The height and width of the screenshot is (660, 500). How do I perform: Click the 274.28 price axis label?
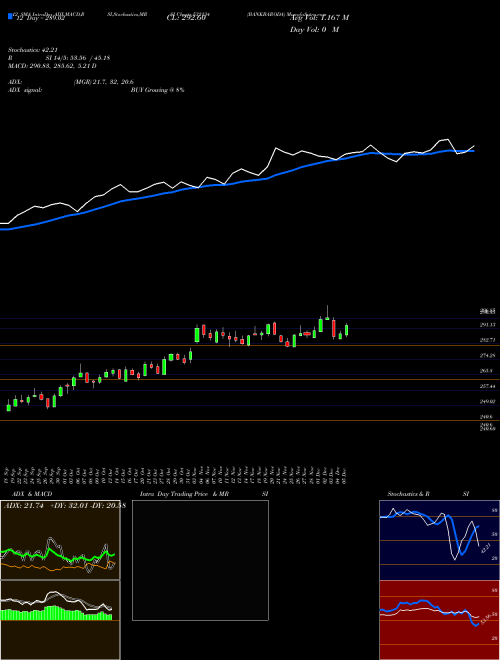[x=489, y=356]
